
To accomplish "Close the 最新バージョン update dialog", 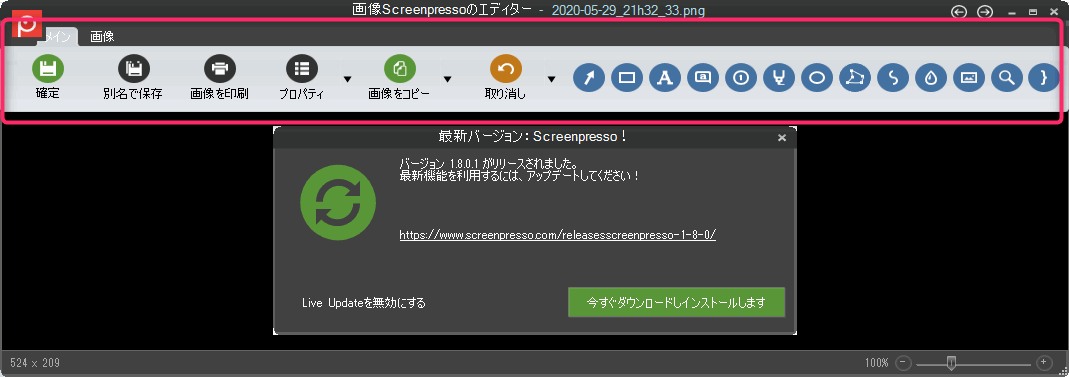I will tap(782, 138).
